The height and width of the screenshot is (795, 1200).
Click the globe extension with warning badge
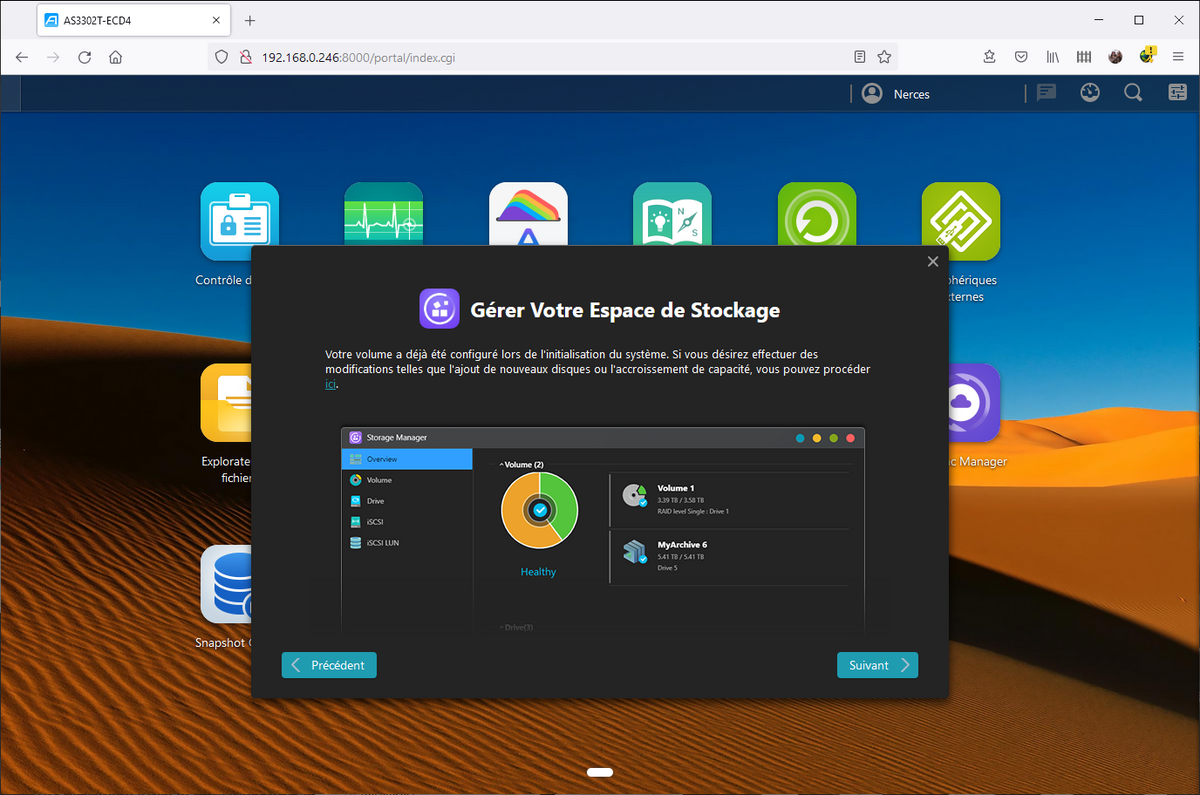pyautogui.click(x=1147, y=55)
